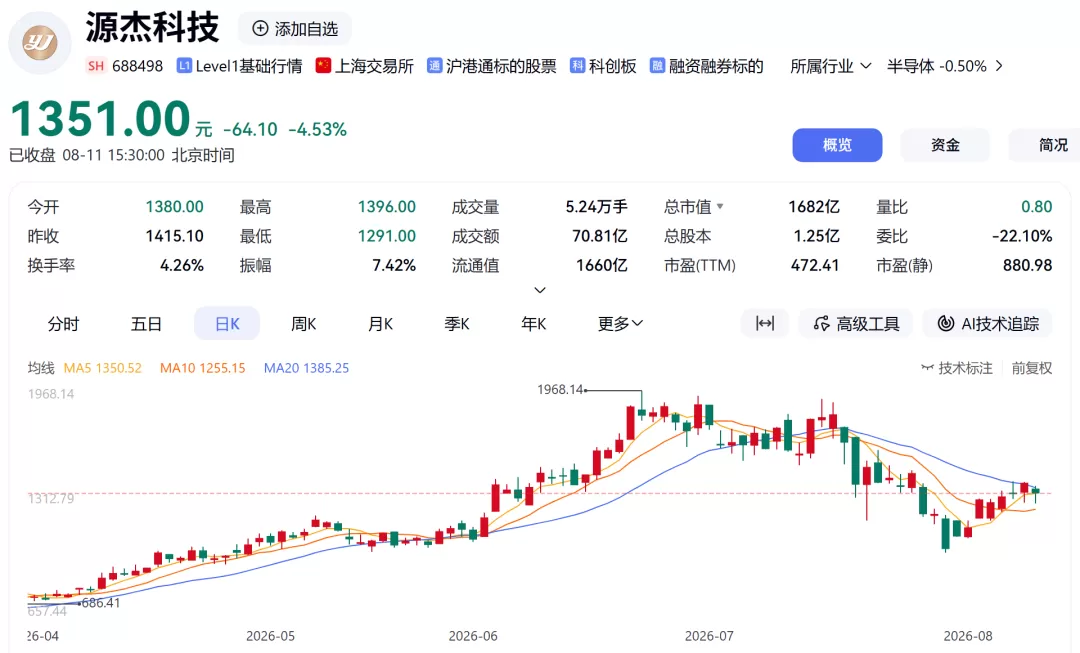This screenshot has height=653, width=1080.
Task: Click the 源杰科技 company logo
Action: [x=39, y=43]
